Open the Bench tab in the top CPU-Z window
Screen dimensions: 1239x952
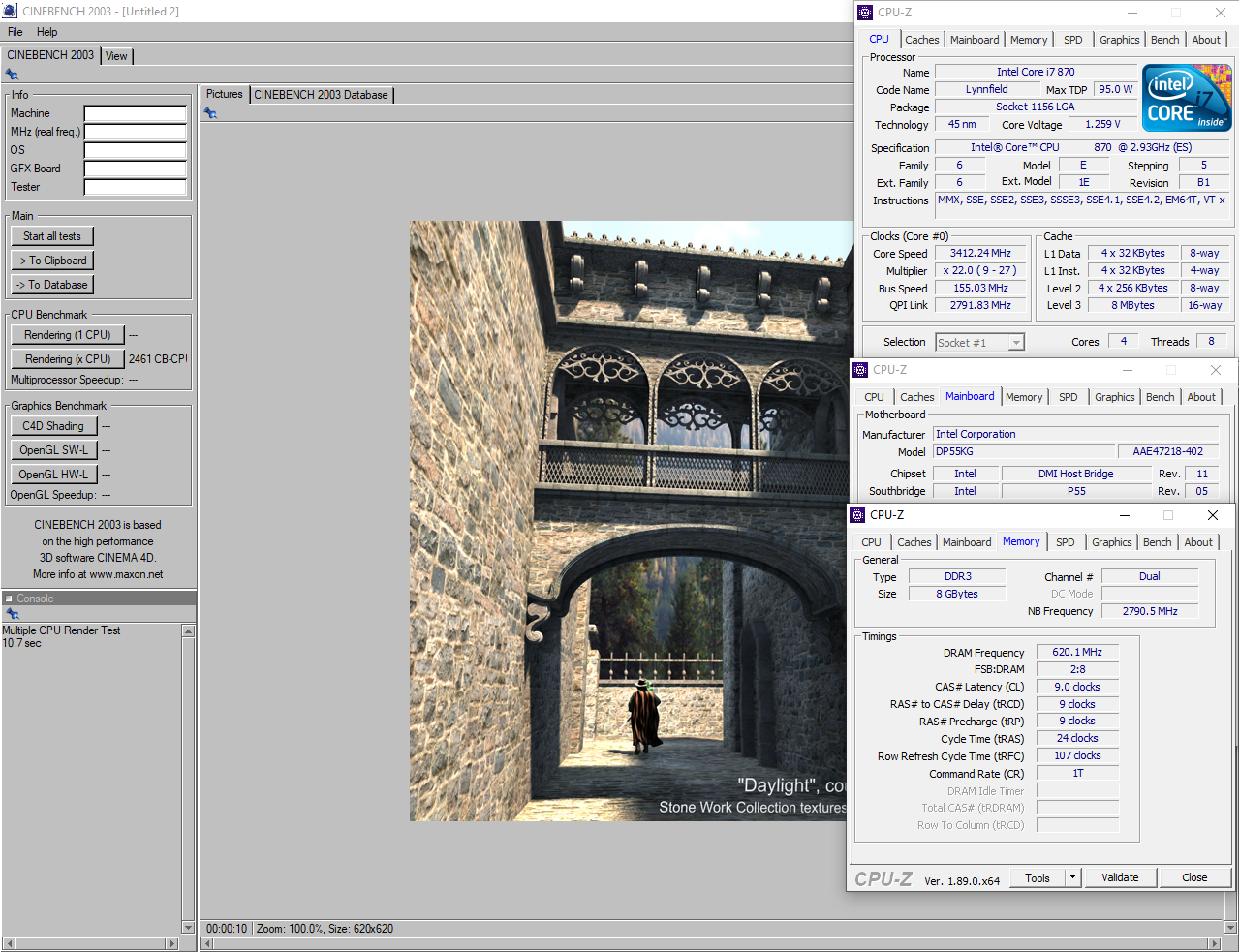pos(1164,40)
